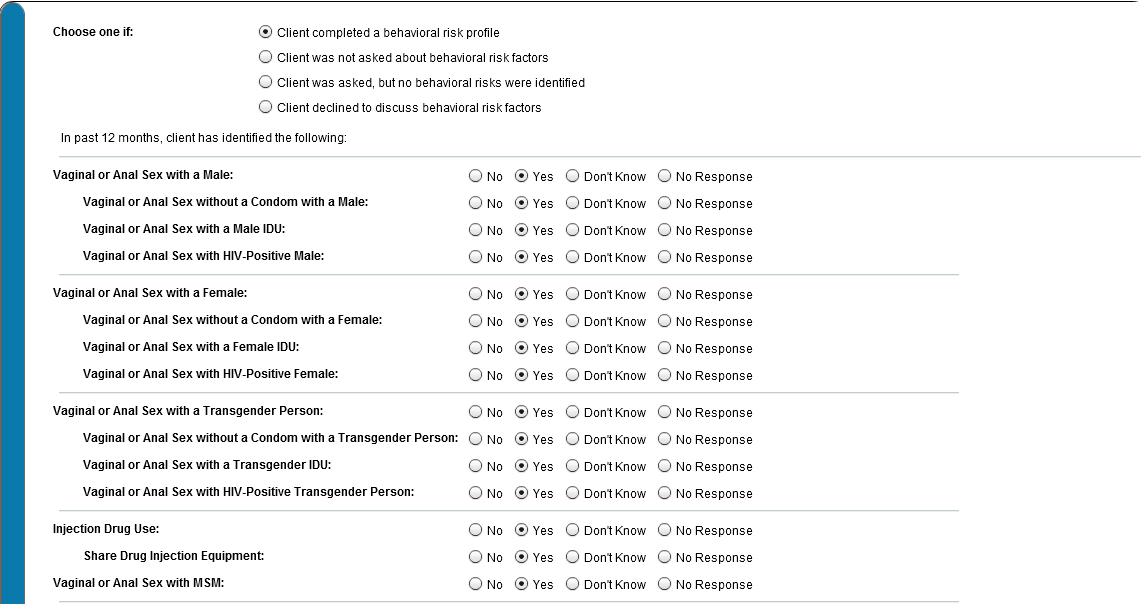Set 'Vaginal or Anal Sex with a Female' to No

(x=475, y=294)
